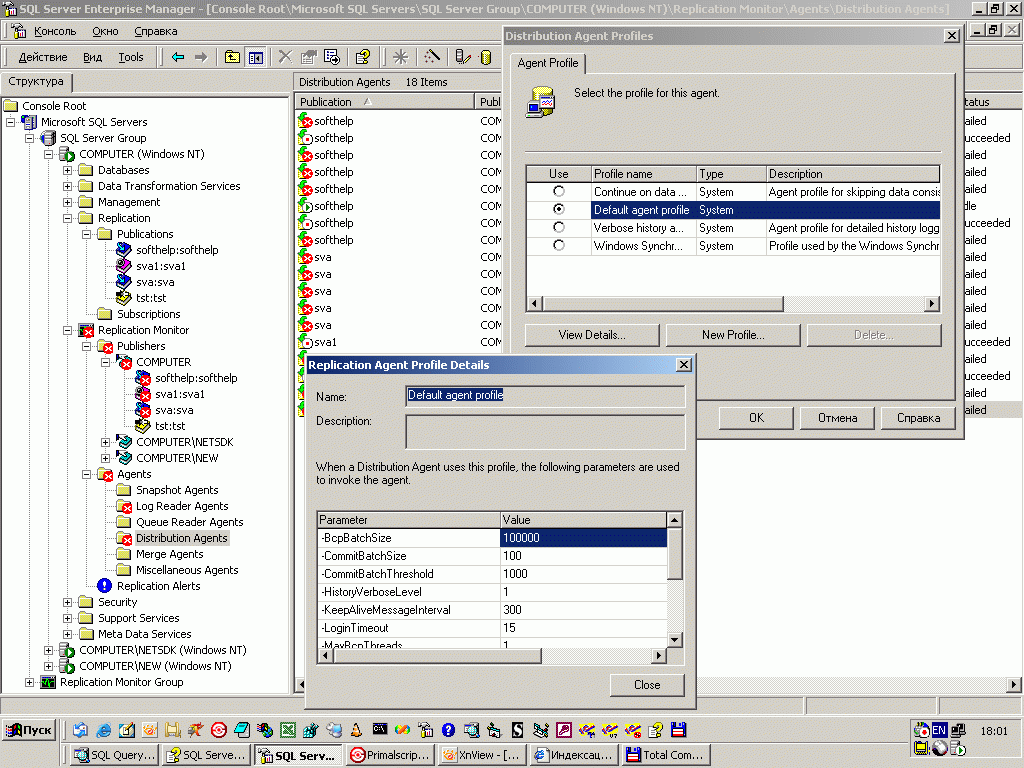Expand the COMPUTER\NEW (Windows NT) server node
Screen dimensions: 1024x768
coord(48,666)
